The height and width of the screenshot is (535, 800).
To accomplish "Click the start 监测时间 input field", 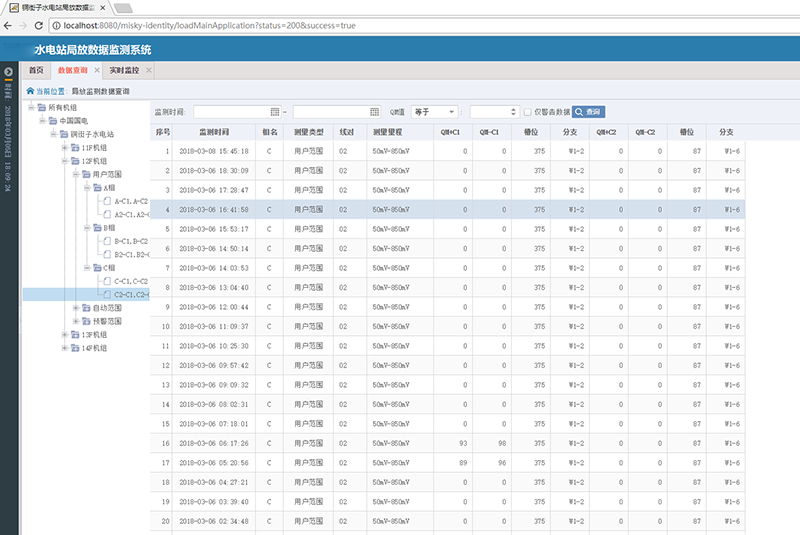I will (230, 112).
